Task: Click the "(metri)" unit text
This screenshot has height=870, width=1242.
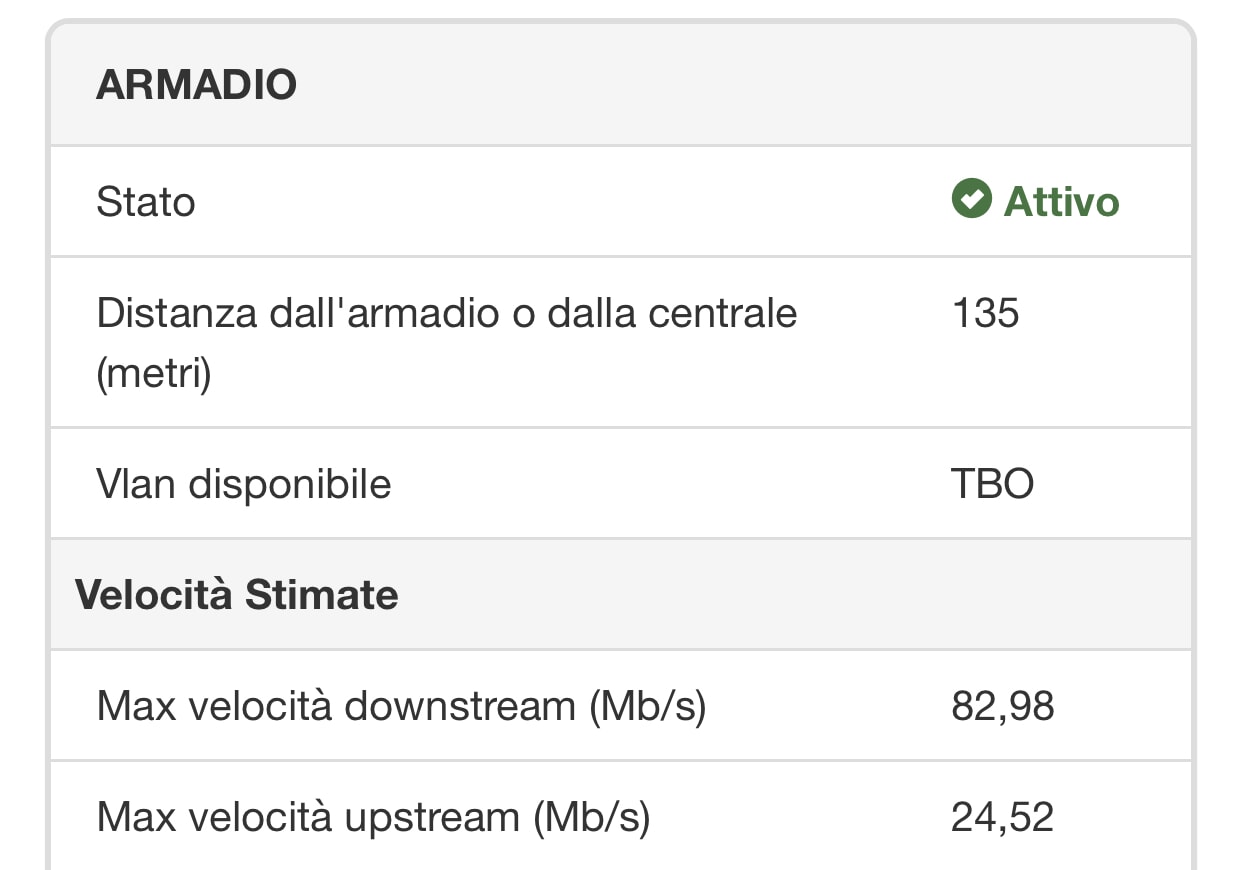Action: pyautogui.click(x=153, y=375)
